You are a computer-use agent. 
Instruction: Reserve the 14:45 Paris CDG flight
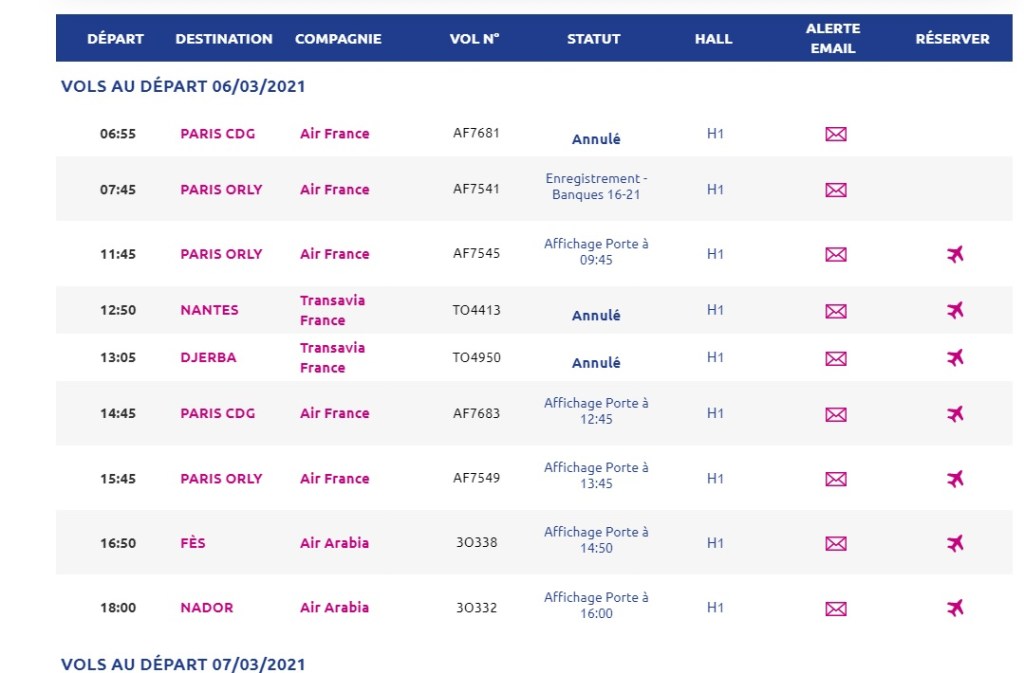tap(955, 414)
